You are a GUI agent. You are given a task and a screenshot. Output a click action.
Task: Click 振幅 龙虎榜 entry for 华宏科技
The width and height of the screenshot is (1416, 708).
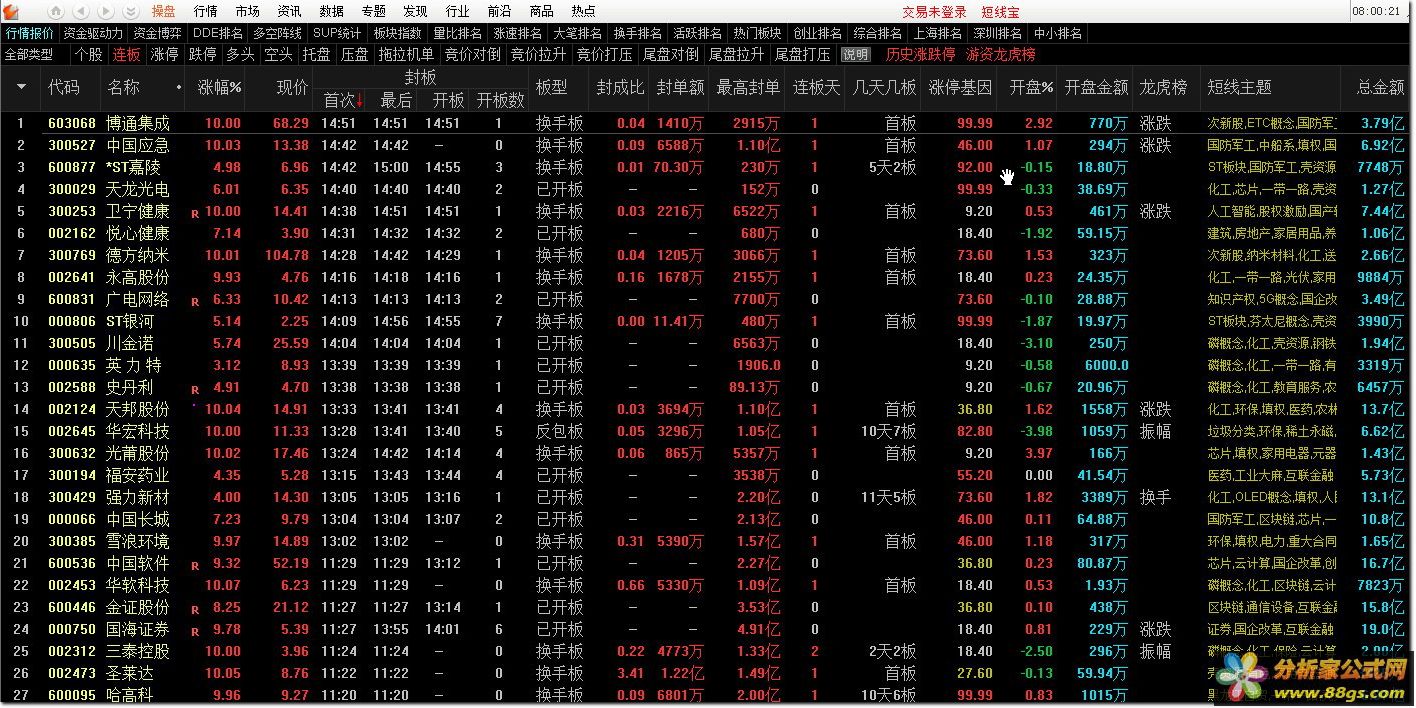[1155, 432]
